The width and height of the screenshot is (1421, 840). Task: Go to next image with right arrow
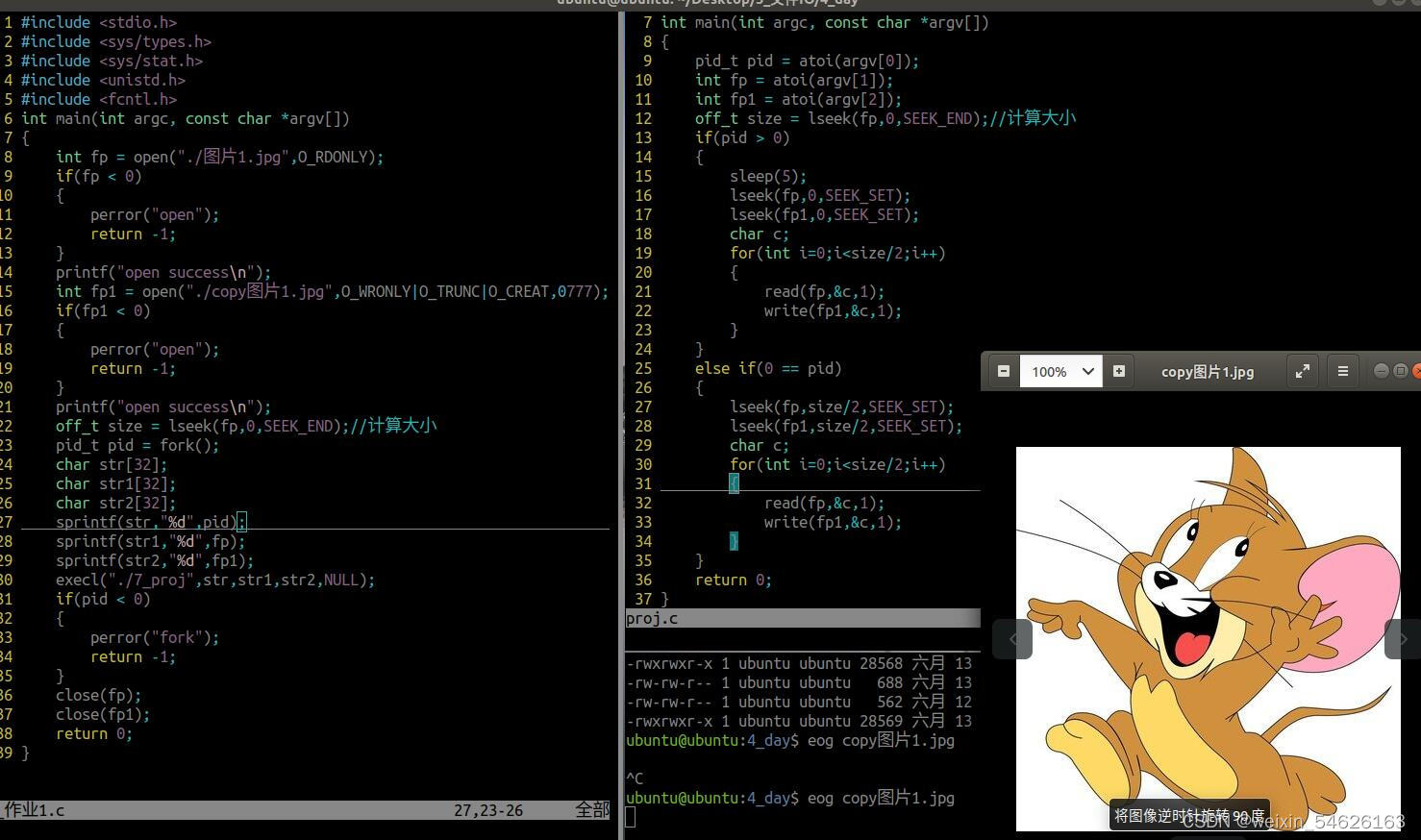1403,639
